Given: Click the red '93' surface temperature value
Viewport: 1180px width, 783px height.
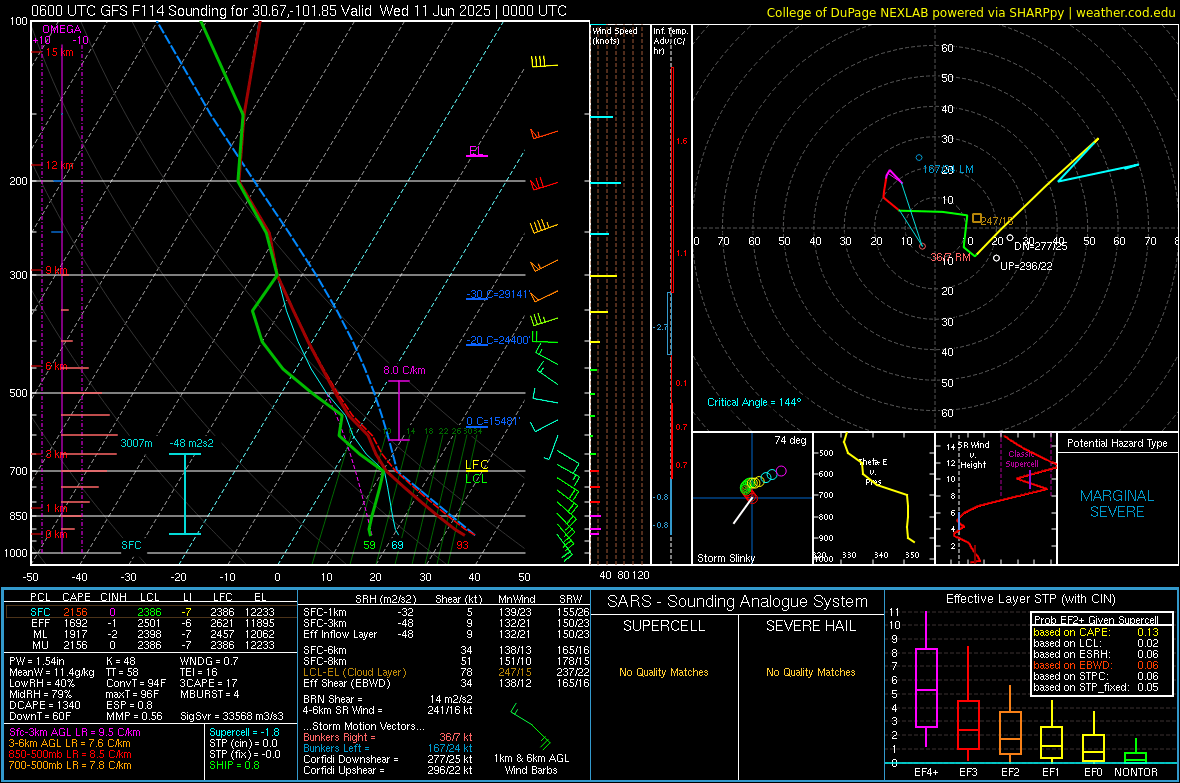Looking at the screenshot, I should [x=462, y=545].
